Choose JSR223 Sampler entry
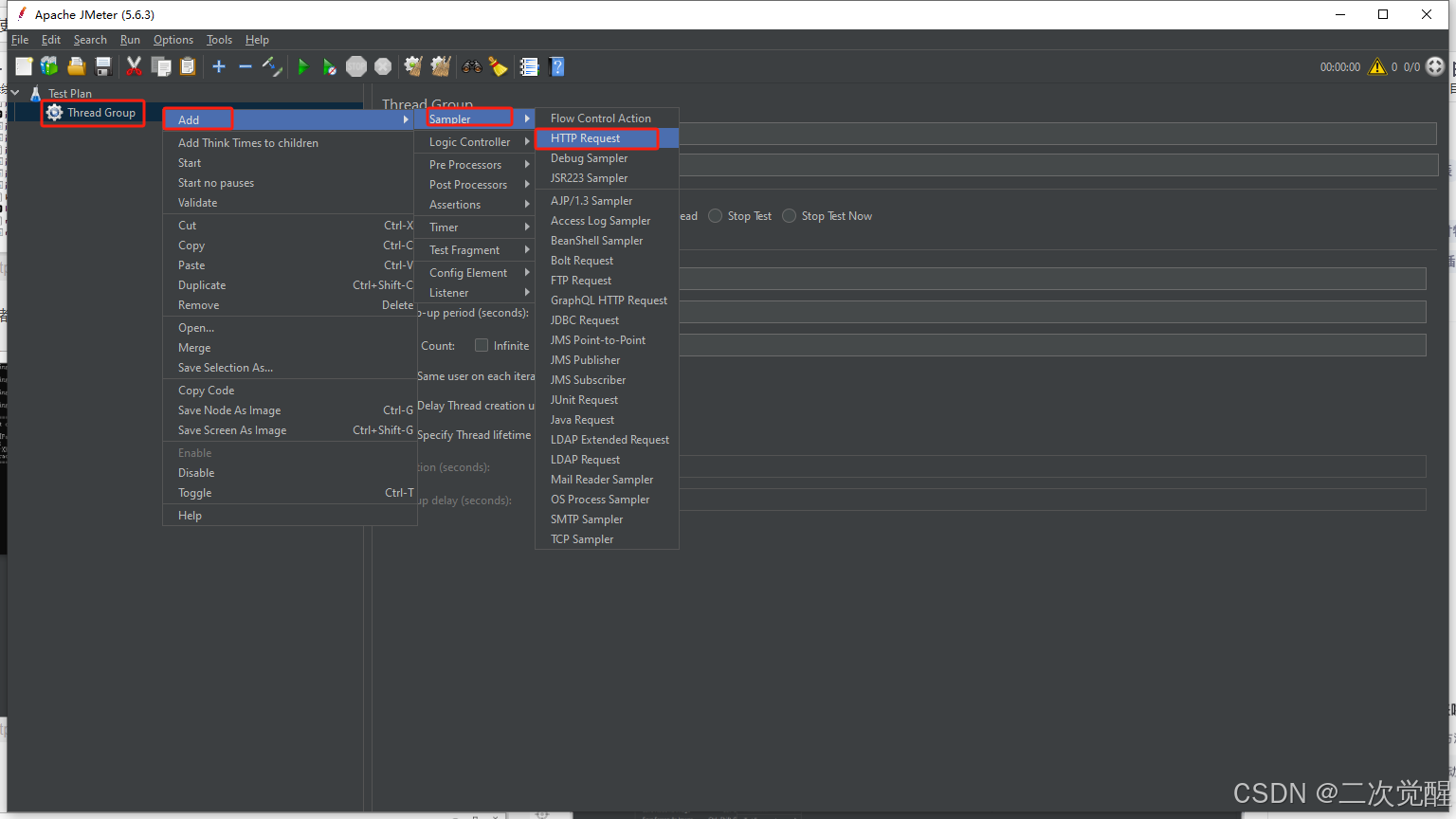This screenshot has height=819, width=1456. tap(607, 178)
